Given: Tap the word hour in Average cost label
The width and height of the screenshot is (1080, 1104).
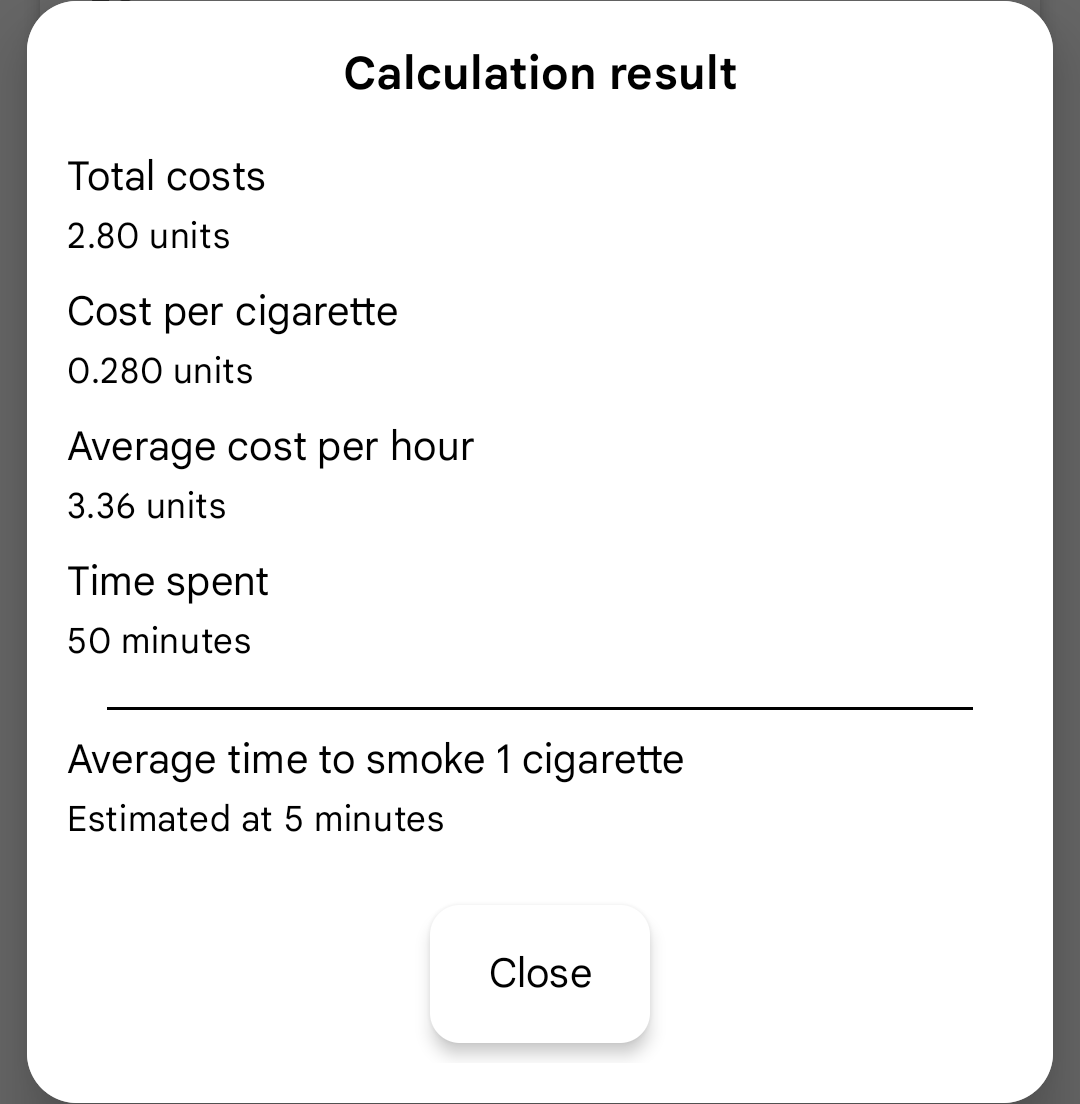Looking at the screenshot, I should pos(431,447).
